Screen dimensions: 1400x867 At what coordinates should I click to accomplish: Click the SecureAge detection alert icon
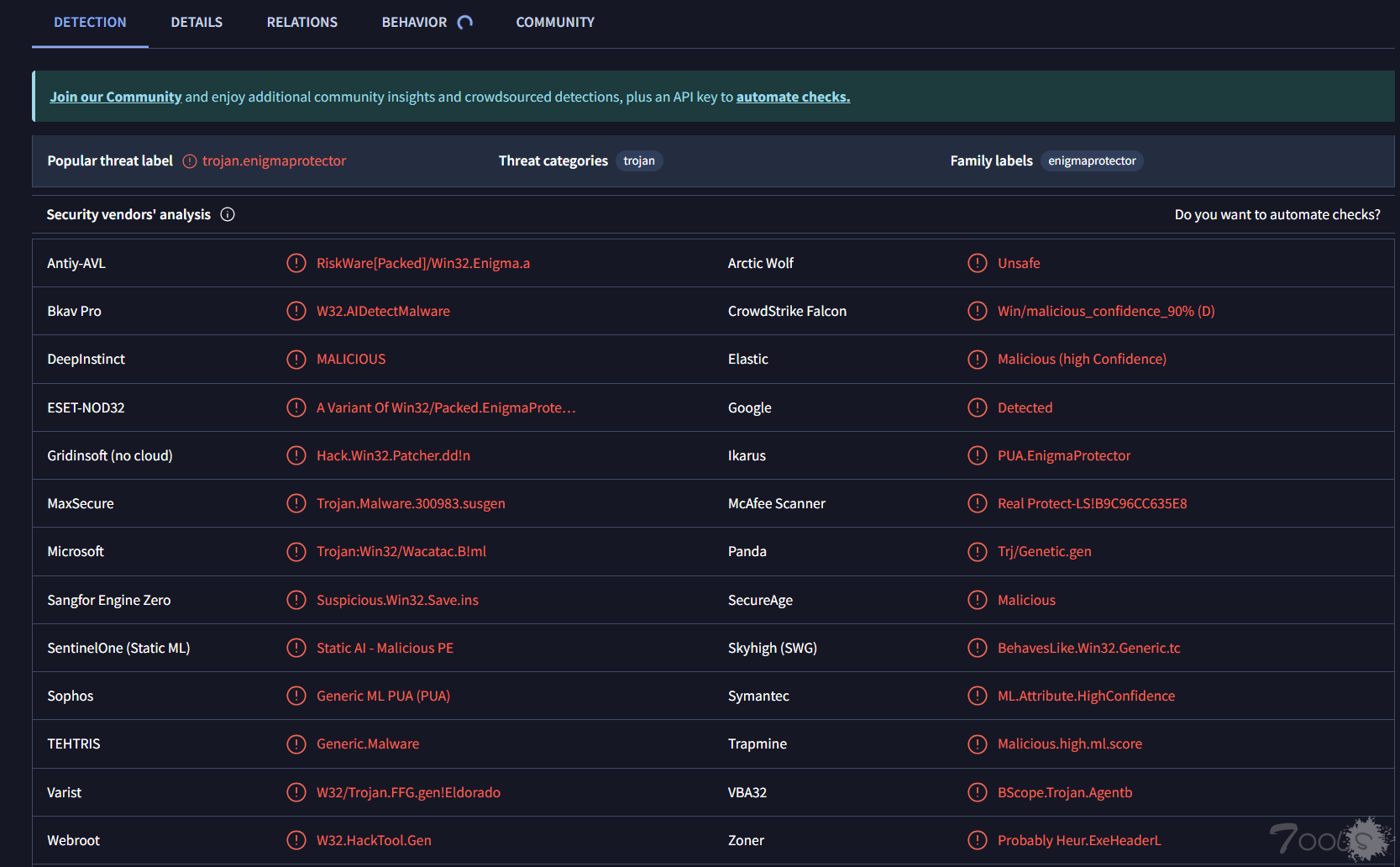[978, 600]
